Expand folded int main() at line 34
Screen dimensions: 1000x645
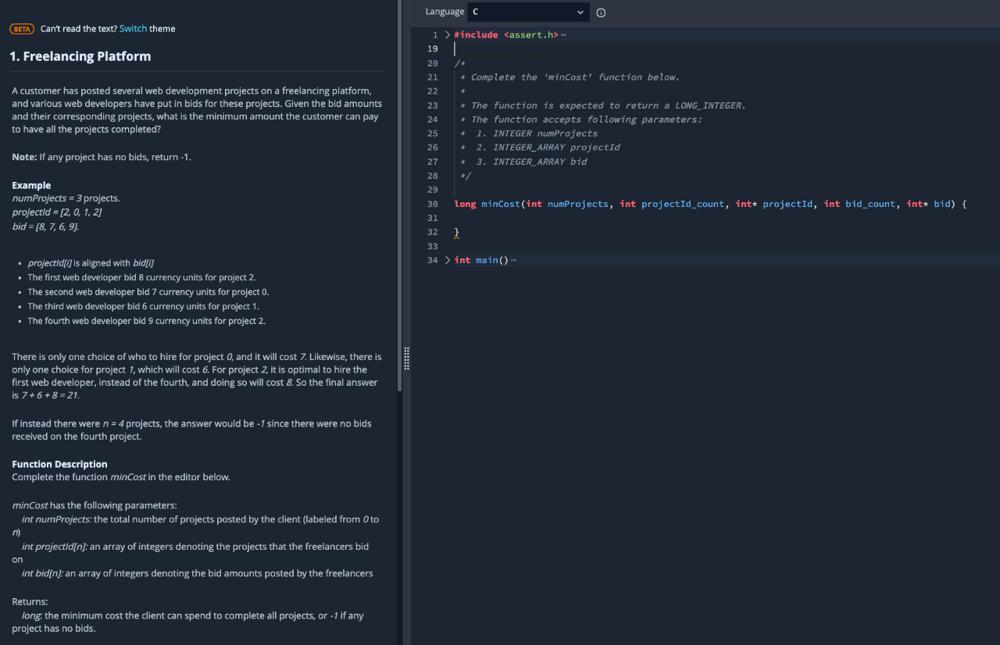pyautogui.click(x=447, y=260)
